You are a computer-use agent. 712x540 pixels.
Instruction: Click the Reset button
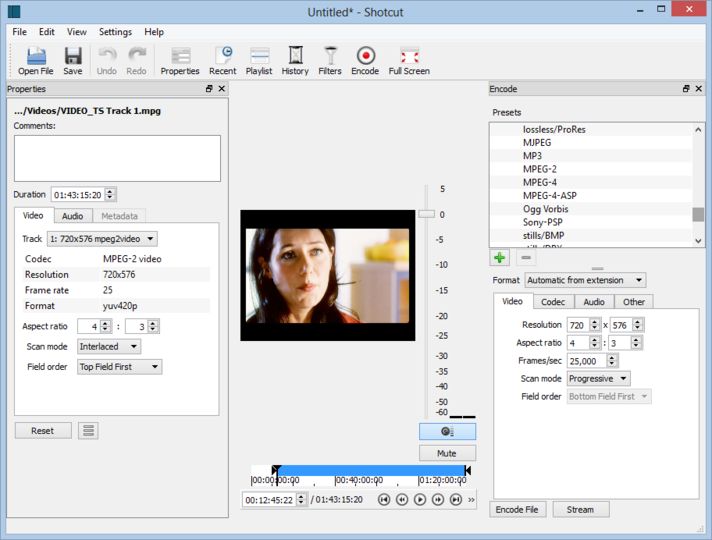43,431
